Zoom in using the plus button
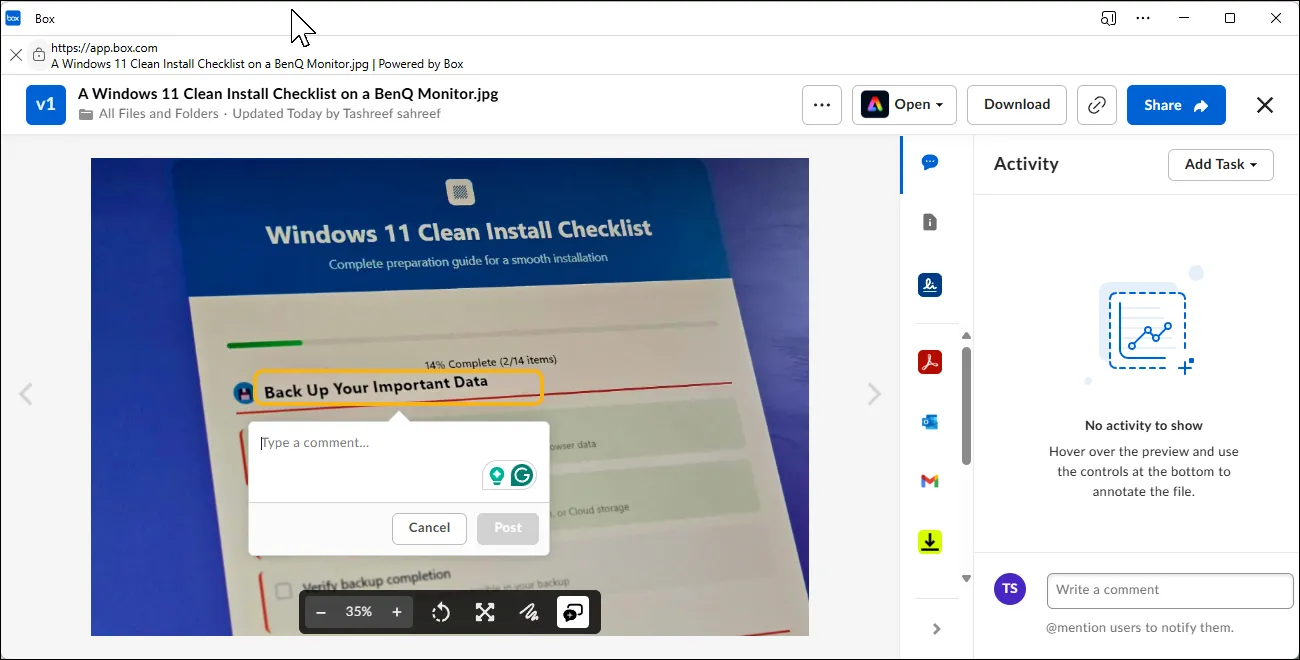 pyautogui.click(x=397, y=612)
